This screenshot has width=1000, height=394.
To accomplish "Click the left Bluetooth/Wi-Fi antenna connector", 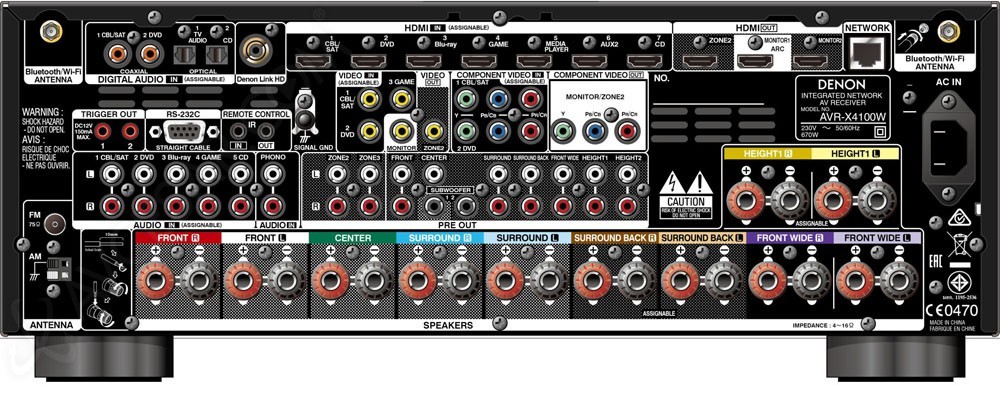I will (50, 31).
